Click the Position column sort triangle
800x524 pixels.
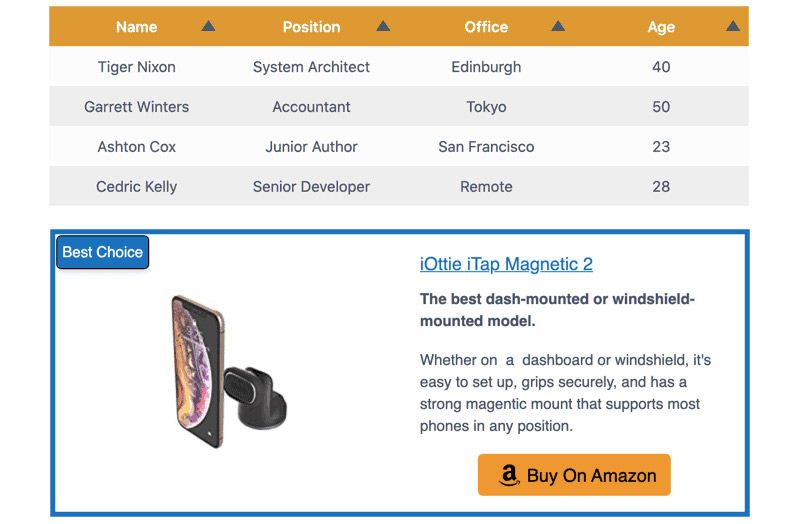[x=383, y=26]
